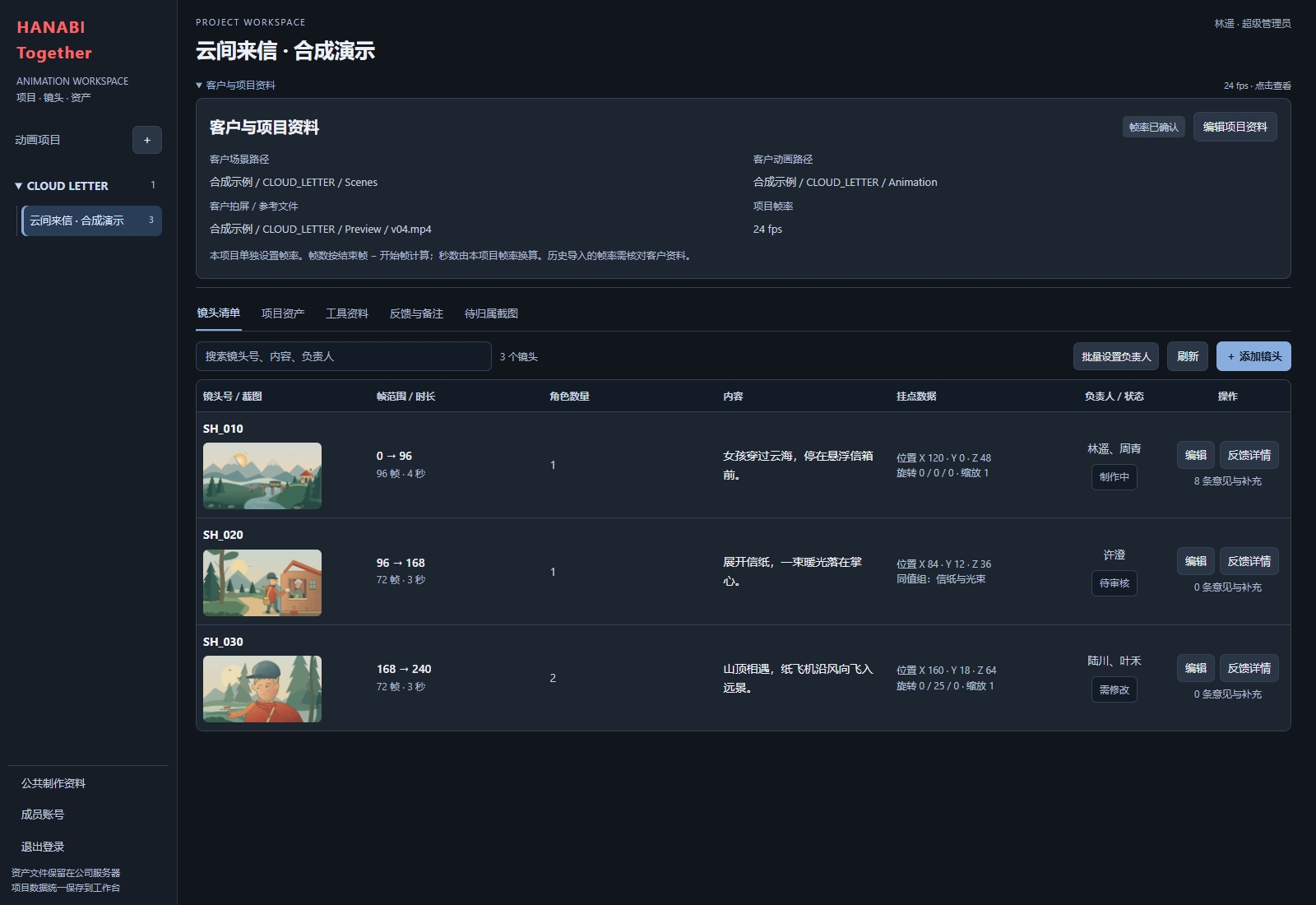Click the 制作中 status of SH_010
The image size is (1316, 905).
1114,477
